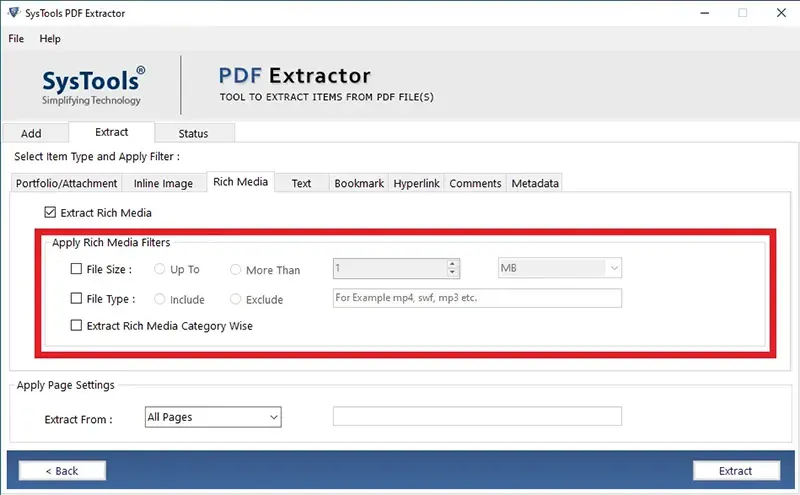Click the page range input field
The width and height of the screenshot is (800, 495).
click(x=477, y=416)
